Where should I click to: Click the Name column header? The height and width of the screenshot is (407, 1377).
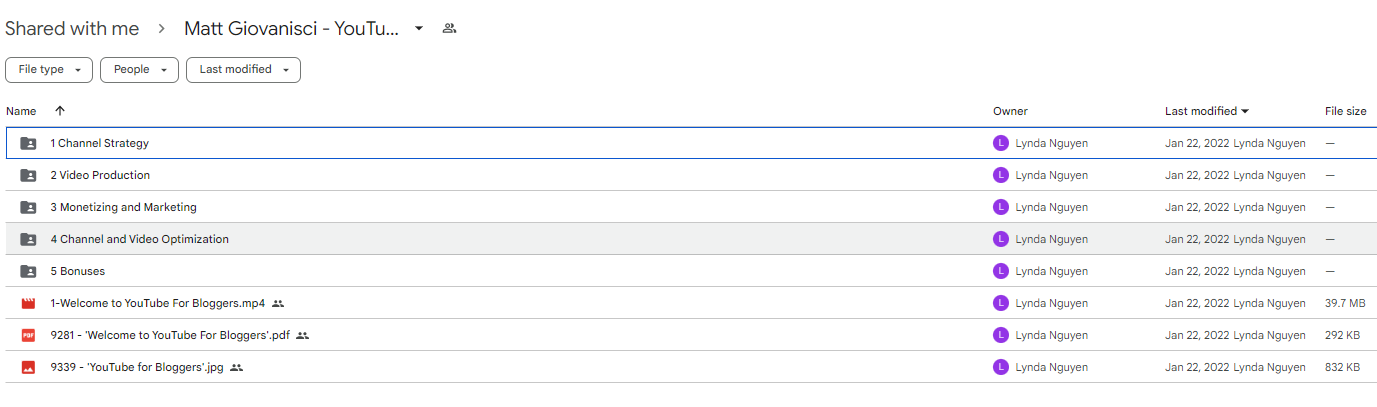coord(21,111)
